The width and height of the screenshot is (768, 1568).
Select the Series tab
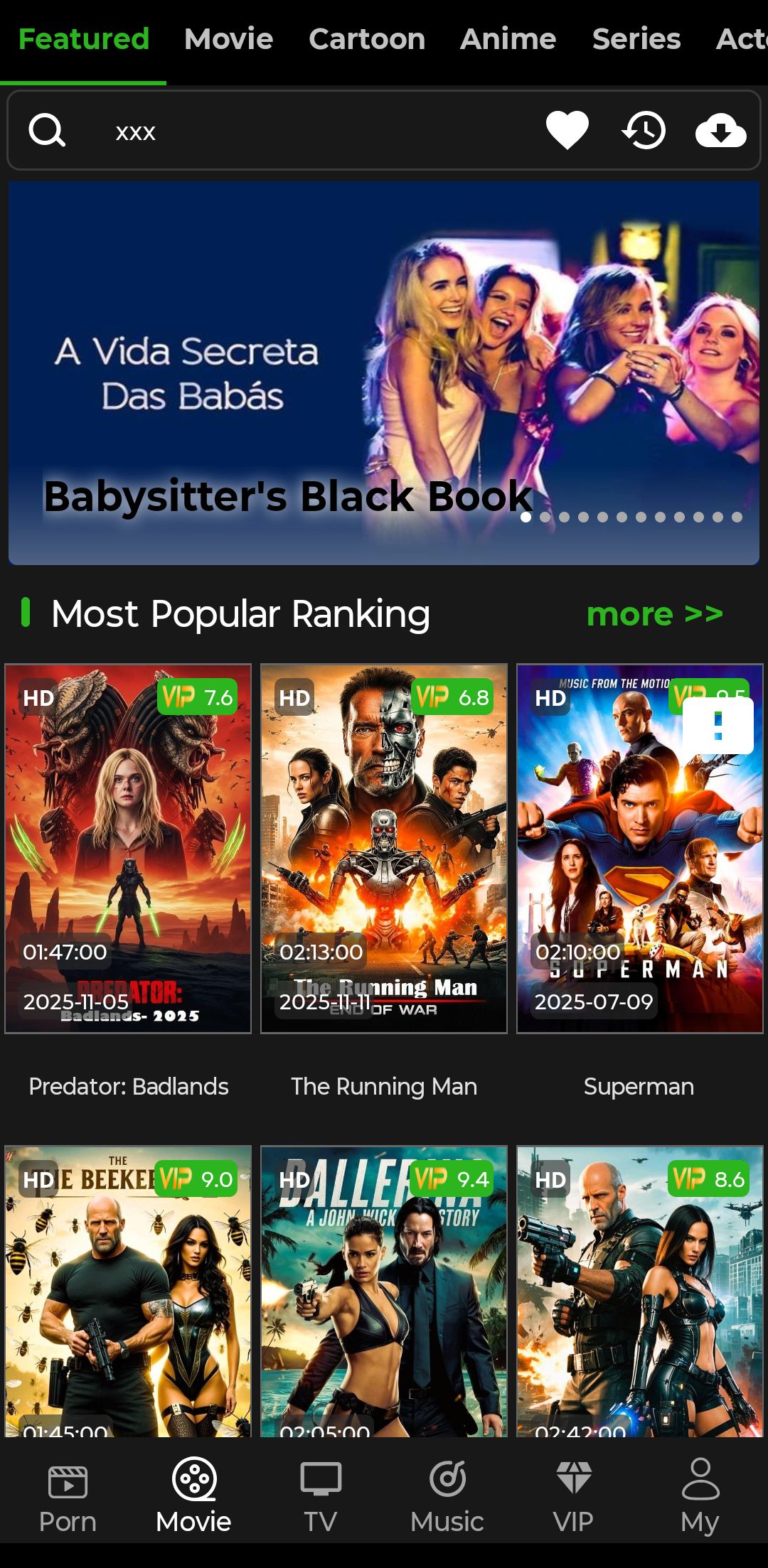636,39
